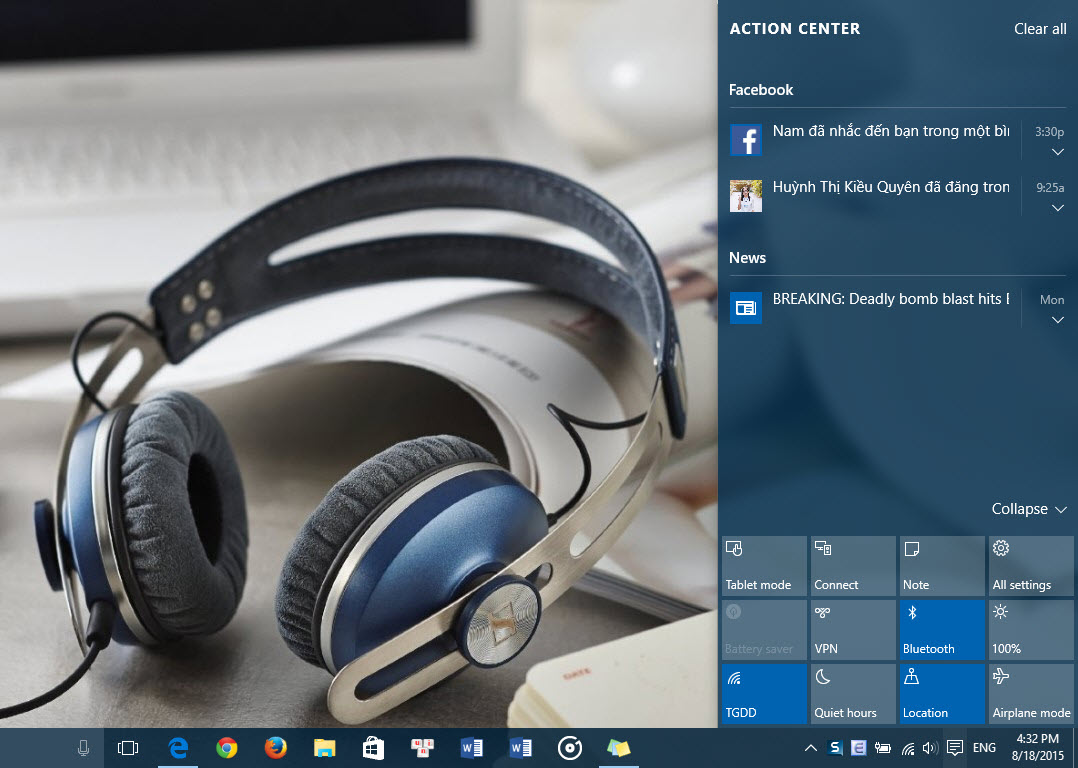Create a Note from quick actions
The image size is (1078, 768).
(942, 566)
